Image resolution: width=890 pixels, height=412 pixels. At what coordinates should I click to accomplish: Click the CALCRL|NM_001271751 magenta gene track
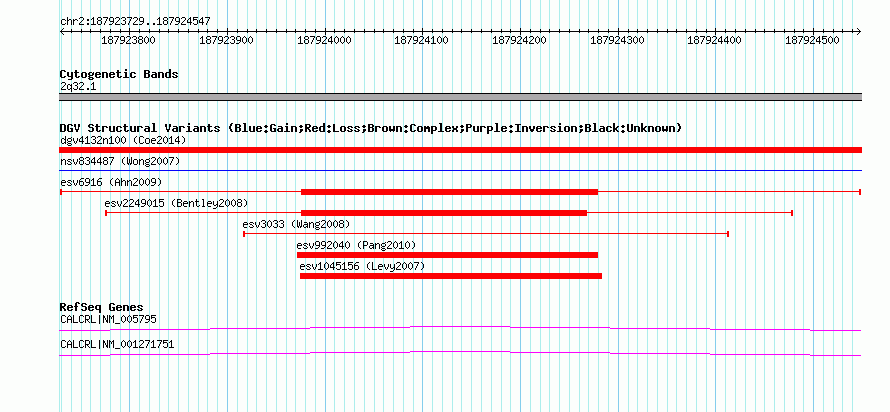point(460,354)
